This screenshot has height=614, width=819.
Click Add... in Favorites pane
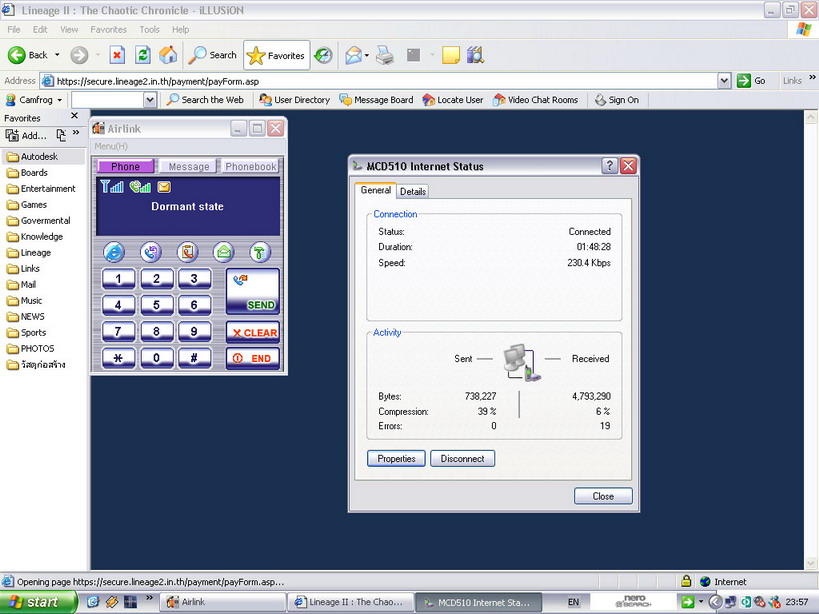[x=27, y=136]
